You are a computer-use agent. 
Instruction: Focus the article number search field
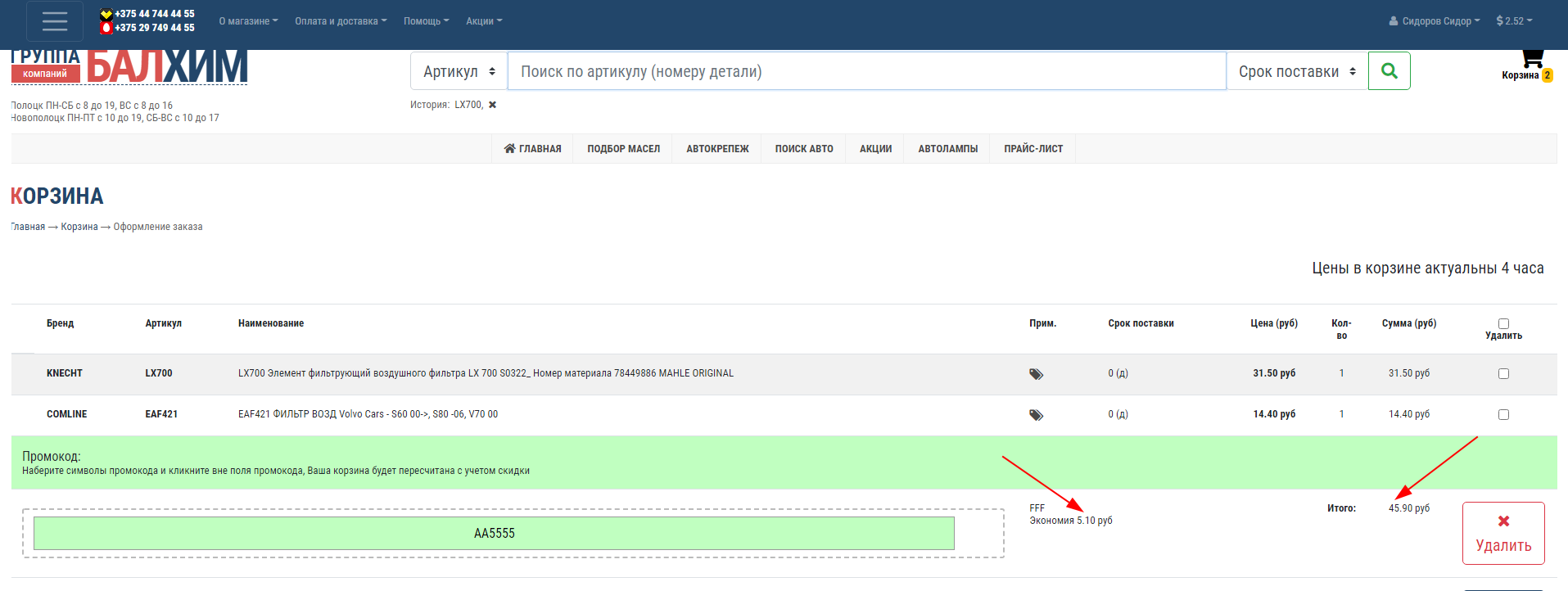pos(866,71)
